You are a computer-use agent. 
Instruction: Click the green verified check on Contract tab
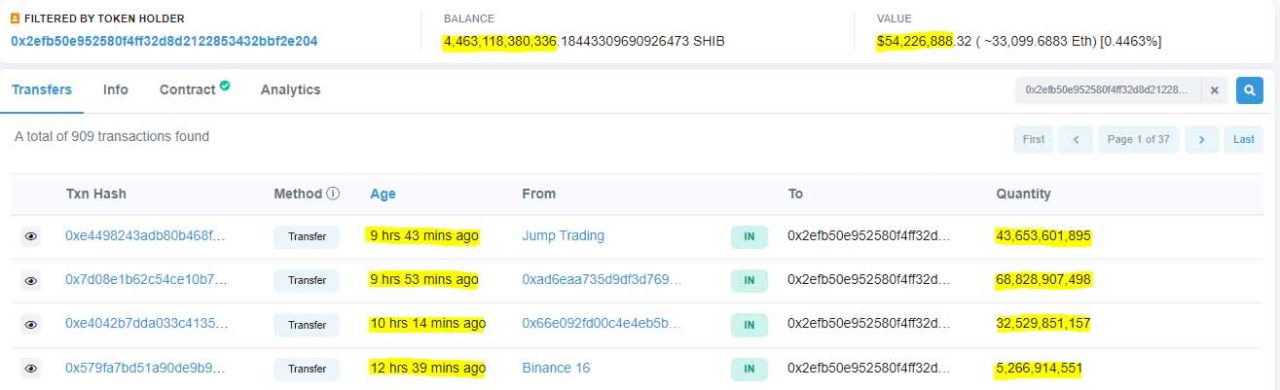225,87
